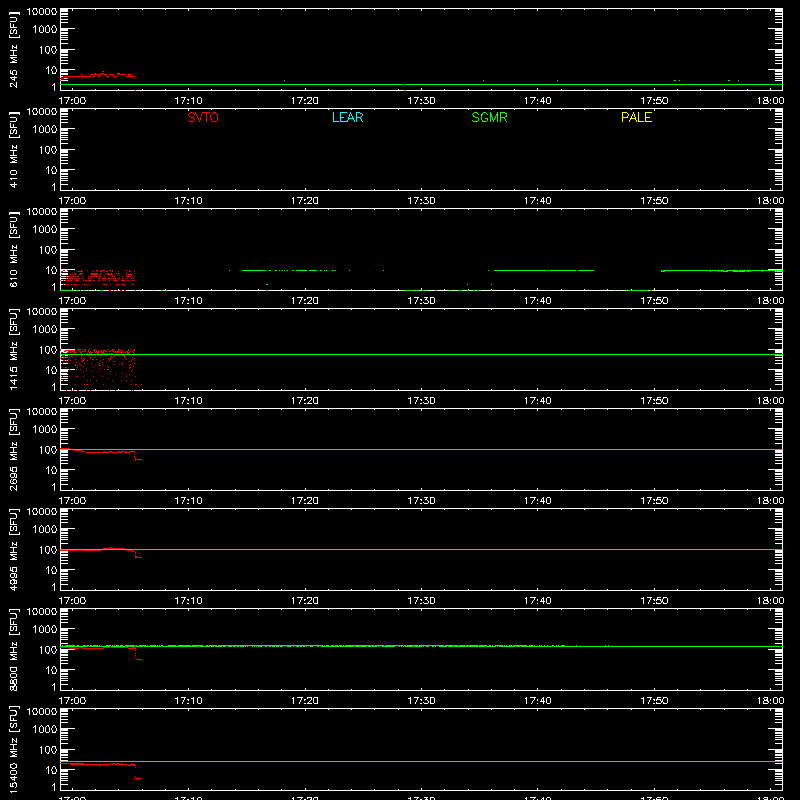Select the 15400 MHz [SFU] axis title
The image size is (800, 800).
tap(13, 749)
